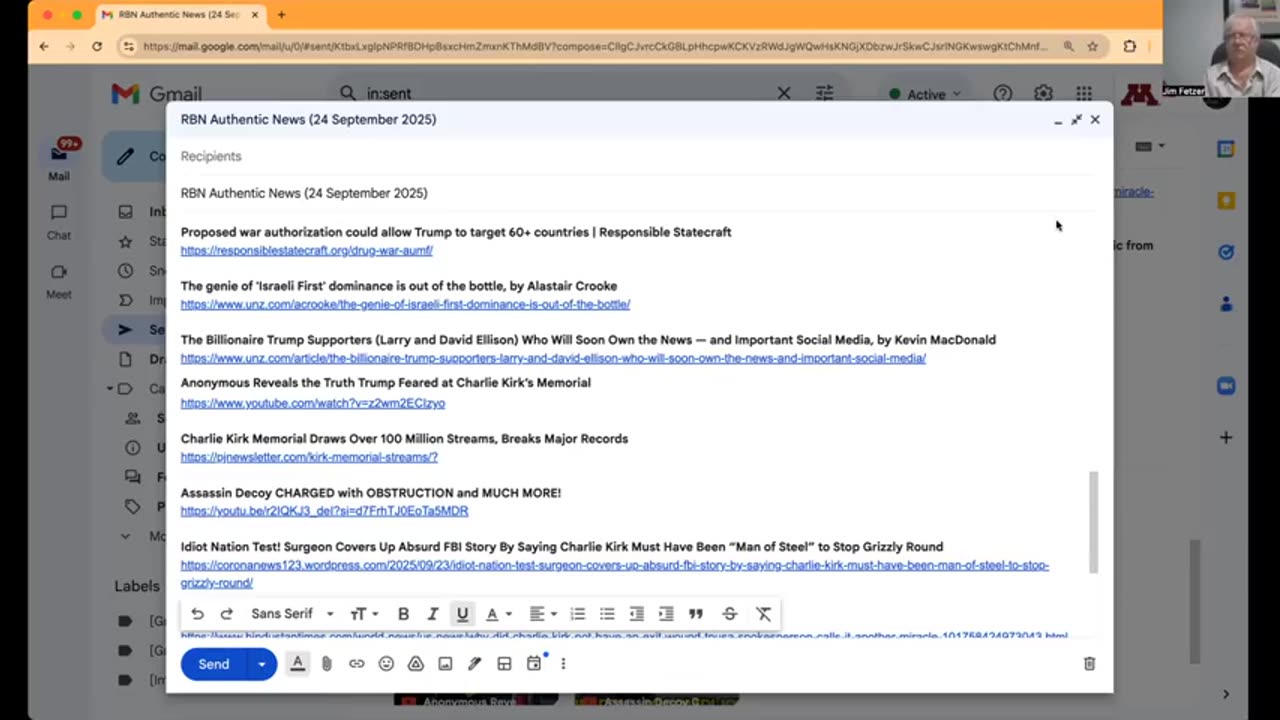Insert a signature with pen icon

(x=474, y=664)
